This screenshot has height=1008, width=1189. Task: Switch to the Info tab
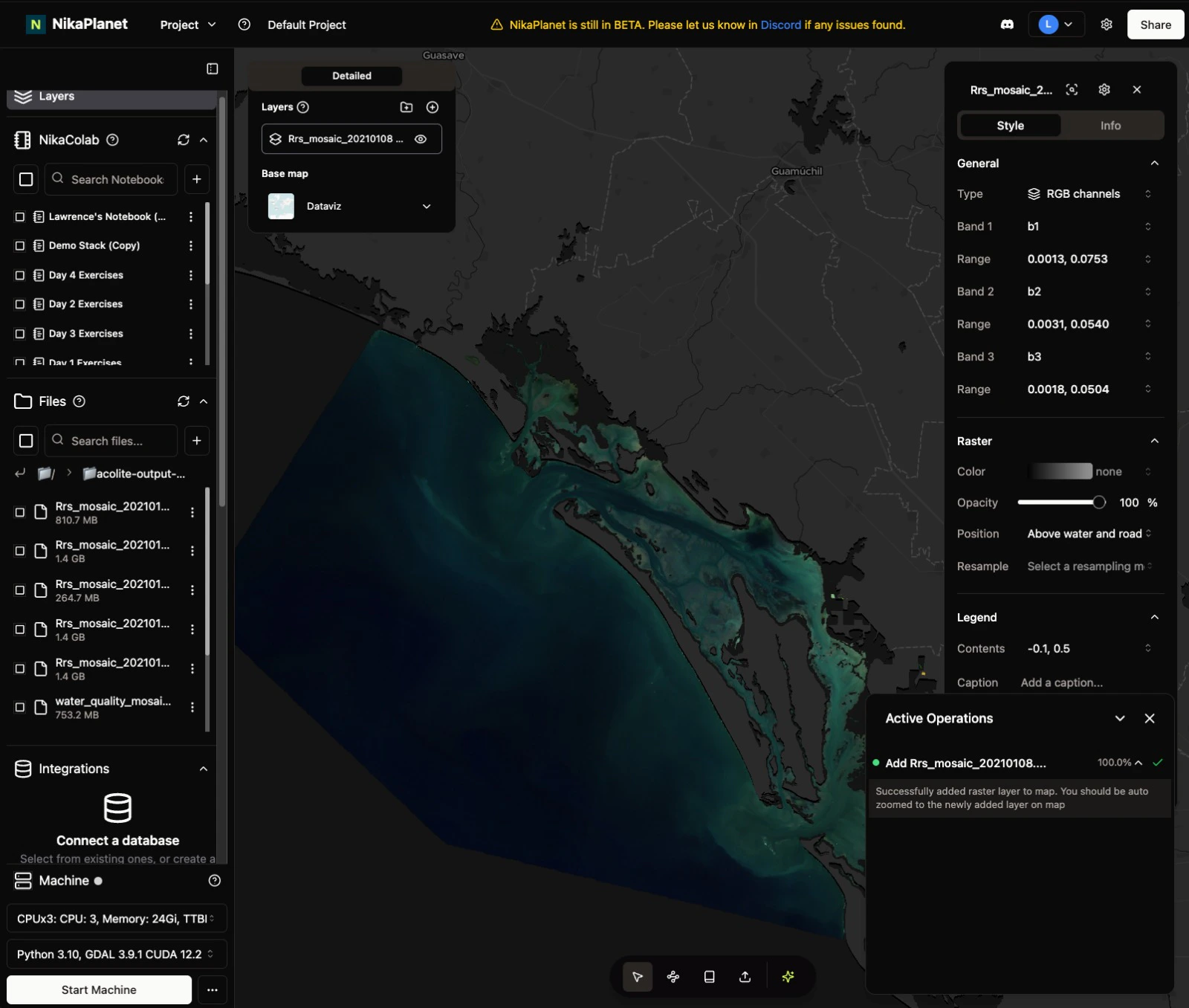[1110, 126]
